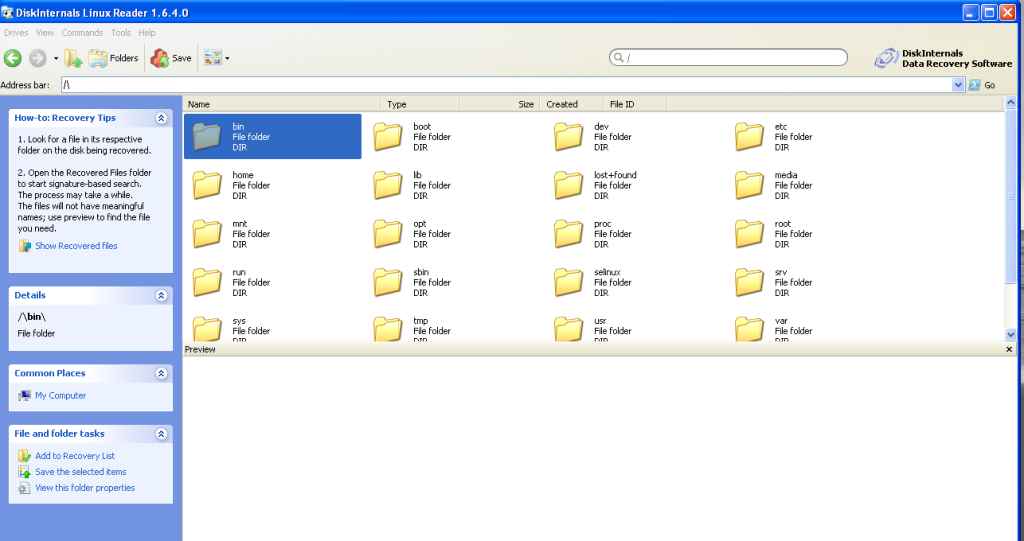Open the Drives menu
The height and width of the screenshot is (541, 1024).
click(16, 33)
